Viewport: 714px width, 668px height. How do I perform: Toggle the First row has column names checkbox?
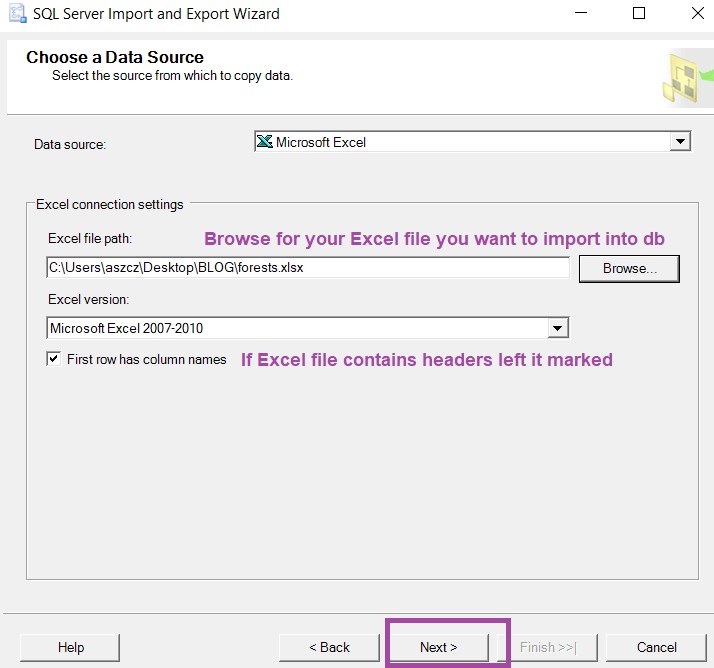(x=54, y=359)
